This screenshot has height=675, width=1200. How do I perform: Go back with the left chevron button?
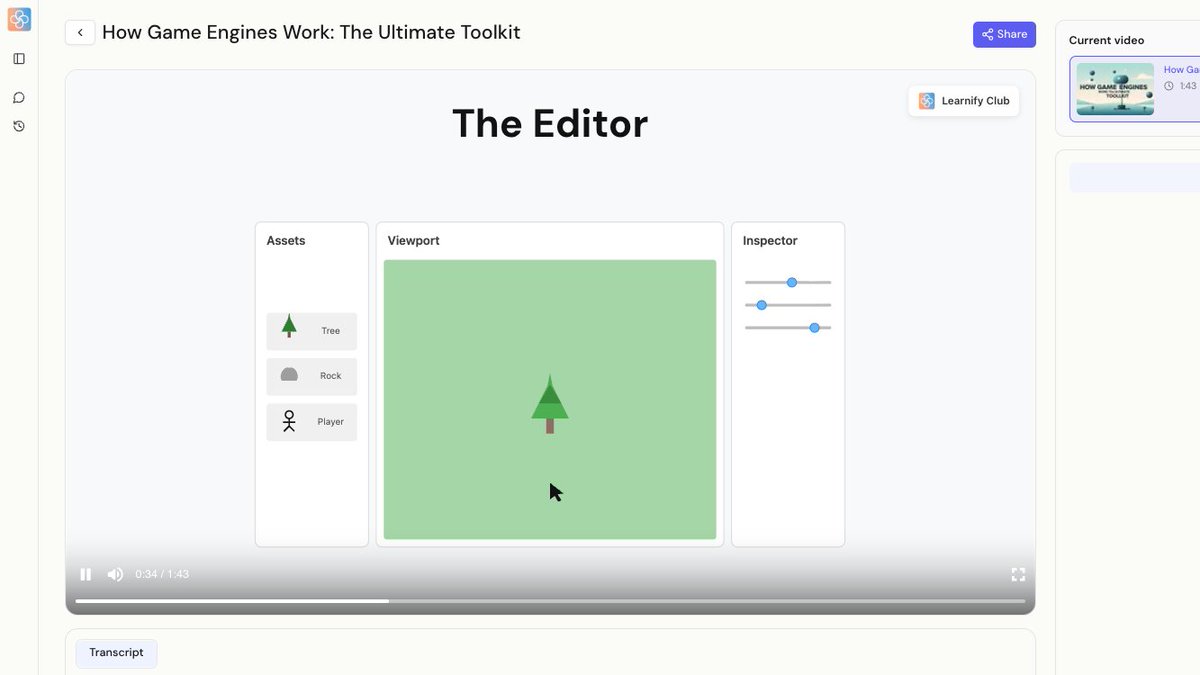click(80, 33)
